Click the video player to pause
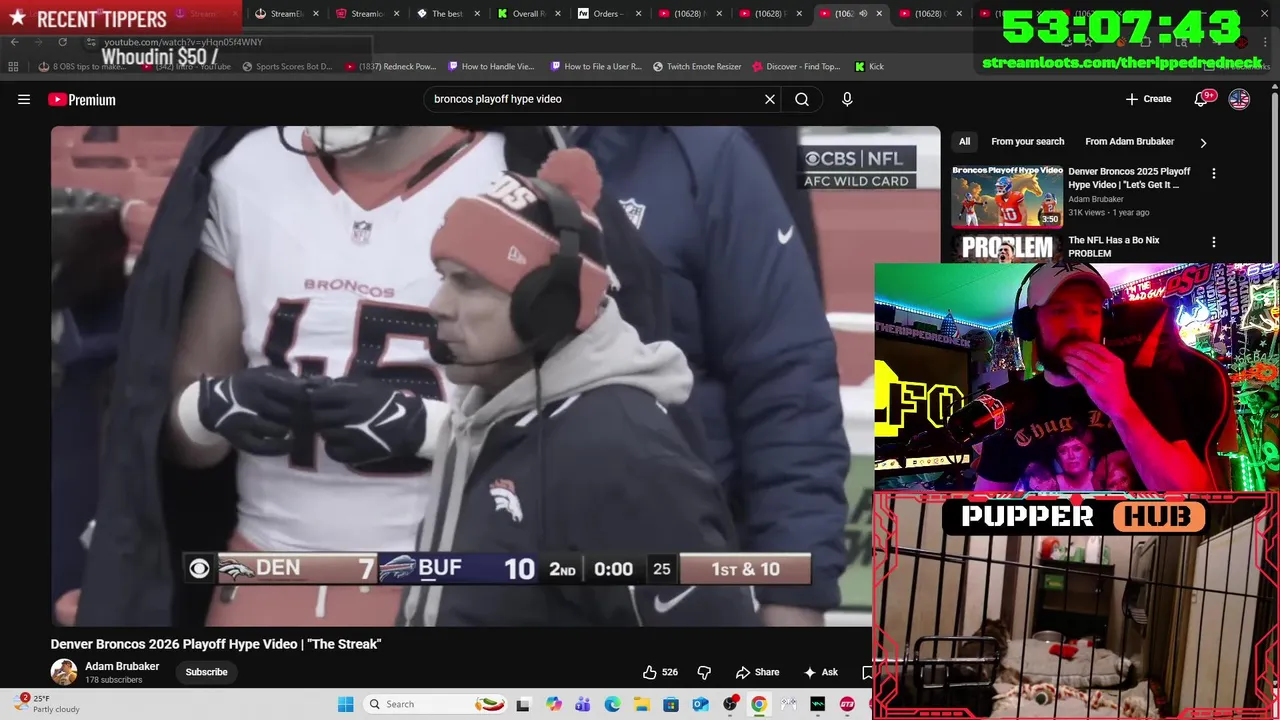This screenshot has height=720, width=1280. coord(495,375)
